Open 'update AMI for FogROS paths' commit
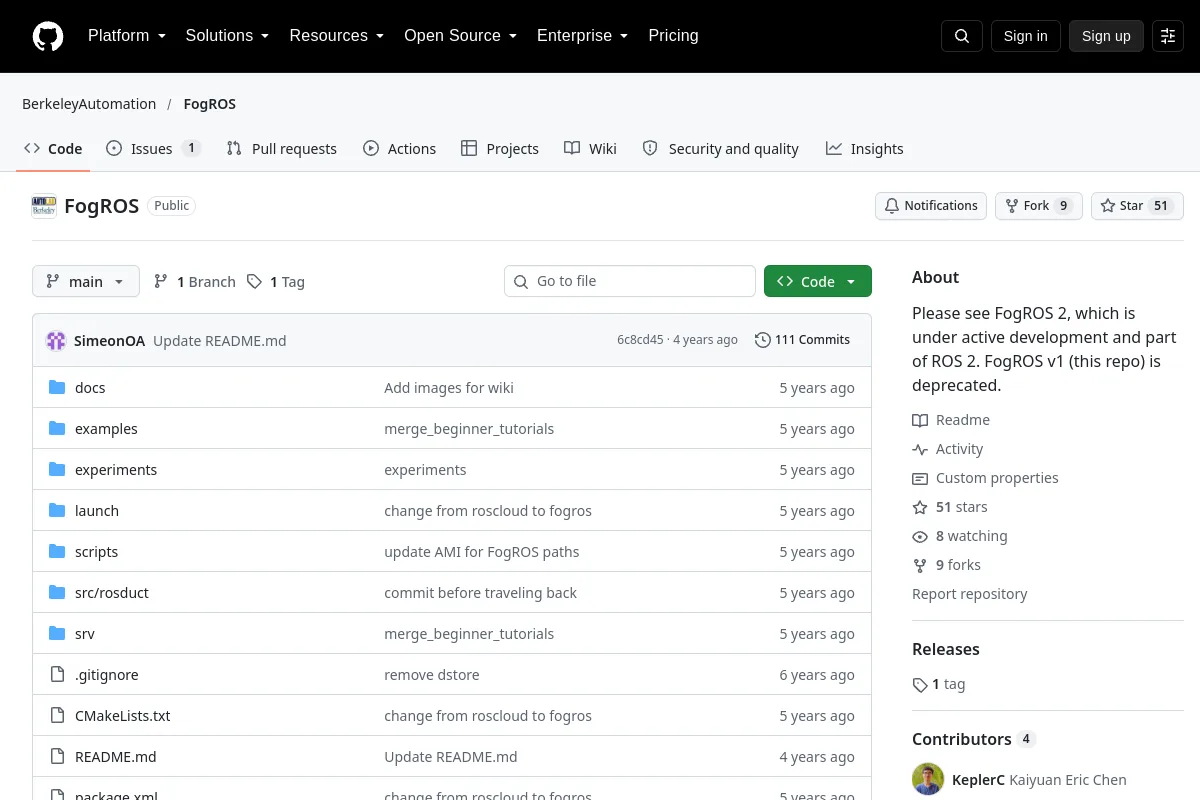Image resolution: width=1200 pixels, height=800 pixels. (482, 552)
